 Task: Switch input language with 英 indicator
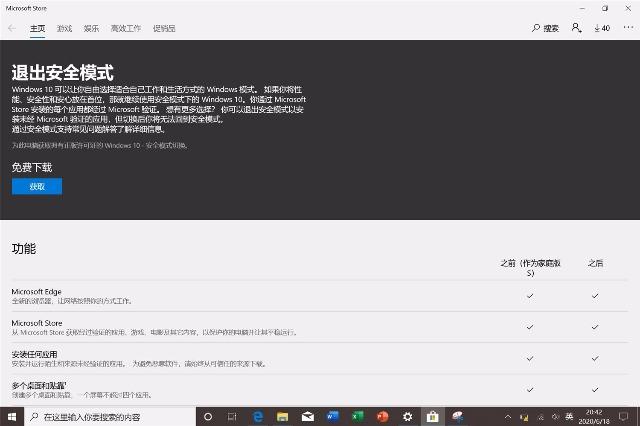click(569, 417)
